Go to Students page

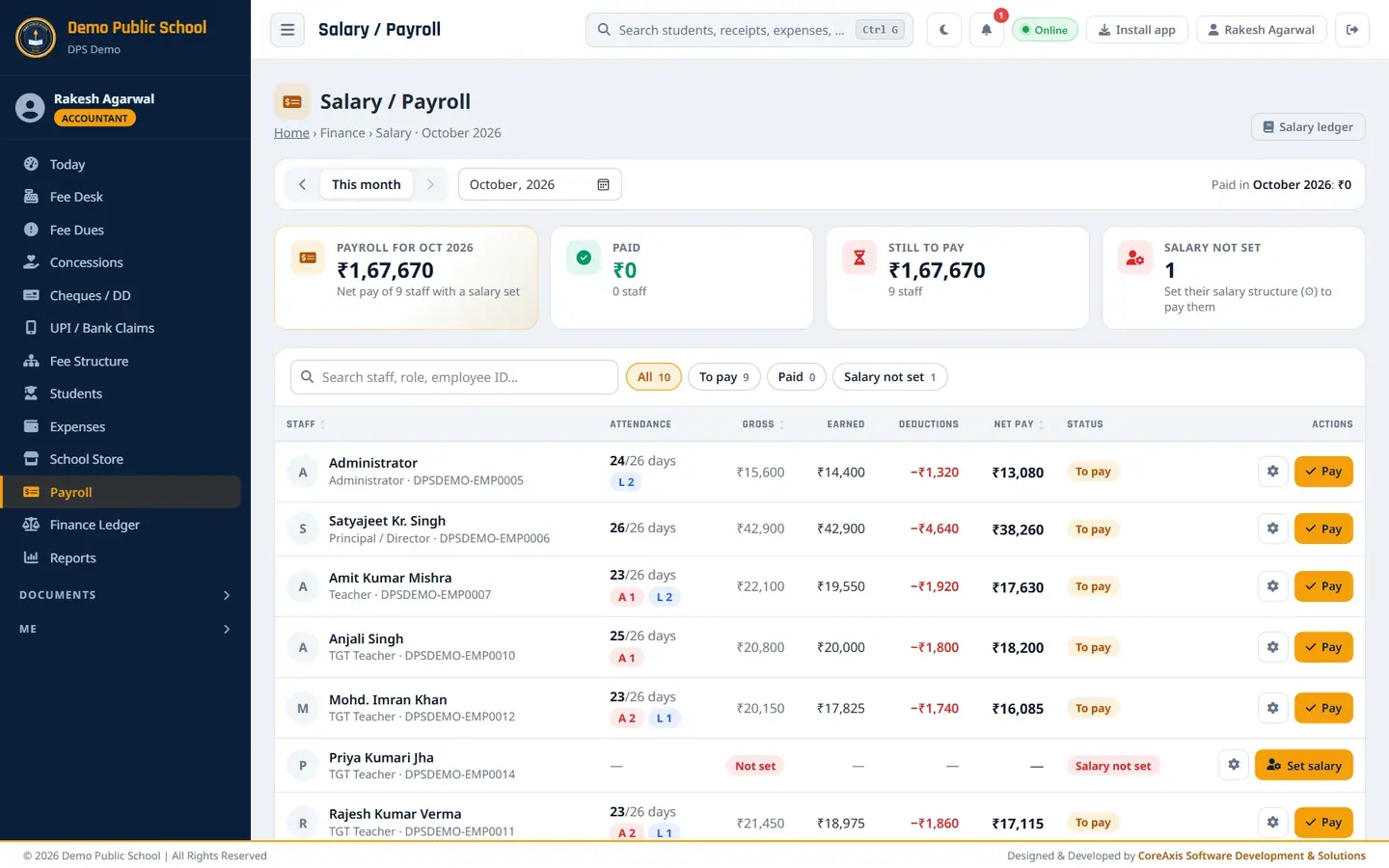[121, 393]
